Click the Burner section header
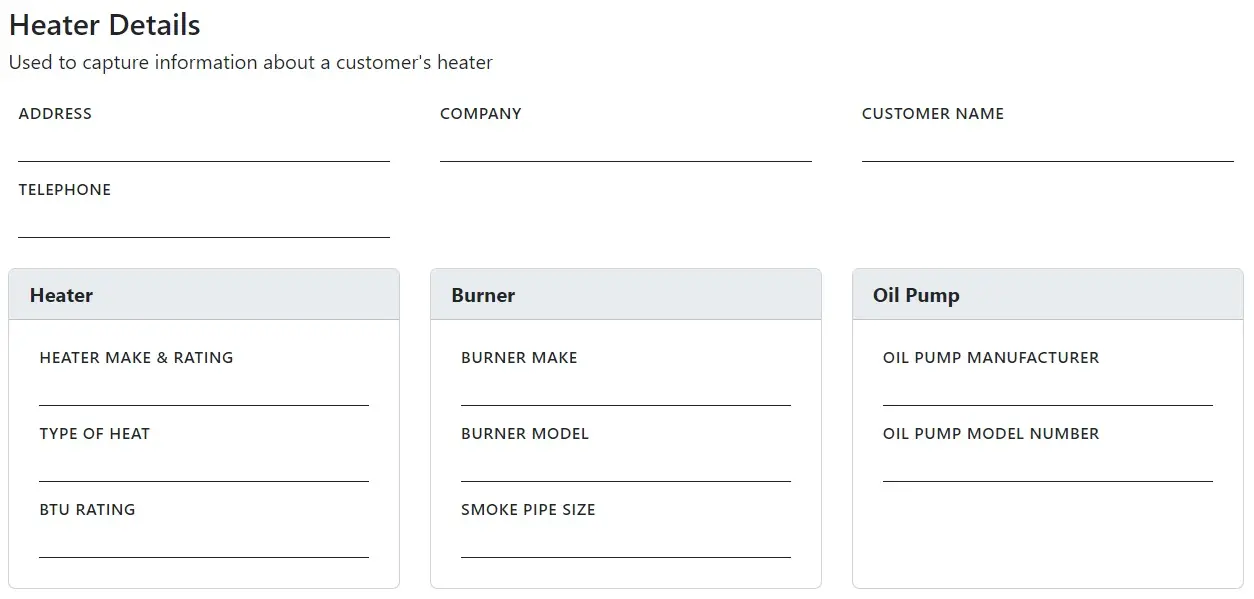 coord(483,294)
